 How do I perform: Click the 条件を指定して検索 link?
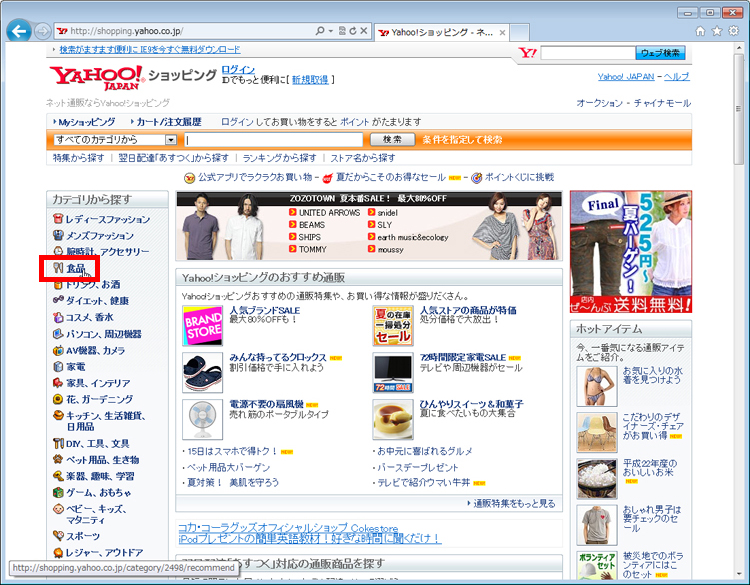(462, 140)
